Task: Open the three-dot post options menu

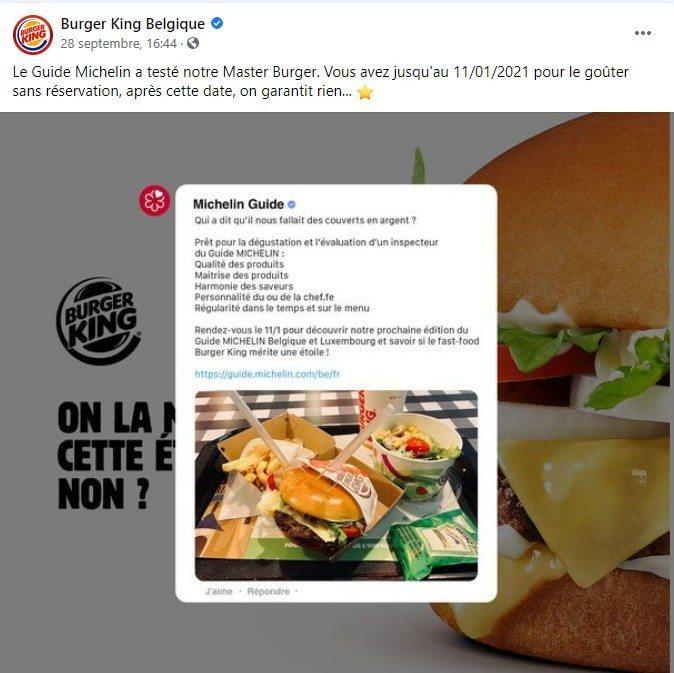Action: point(643,33)
